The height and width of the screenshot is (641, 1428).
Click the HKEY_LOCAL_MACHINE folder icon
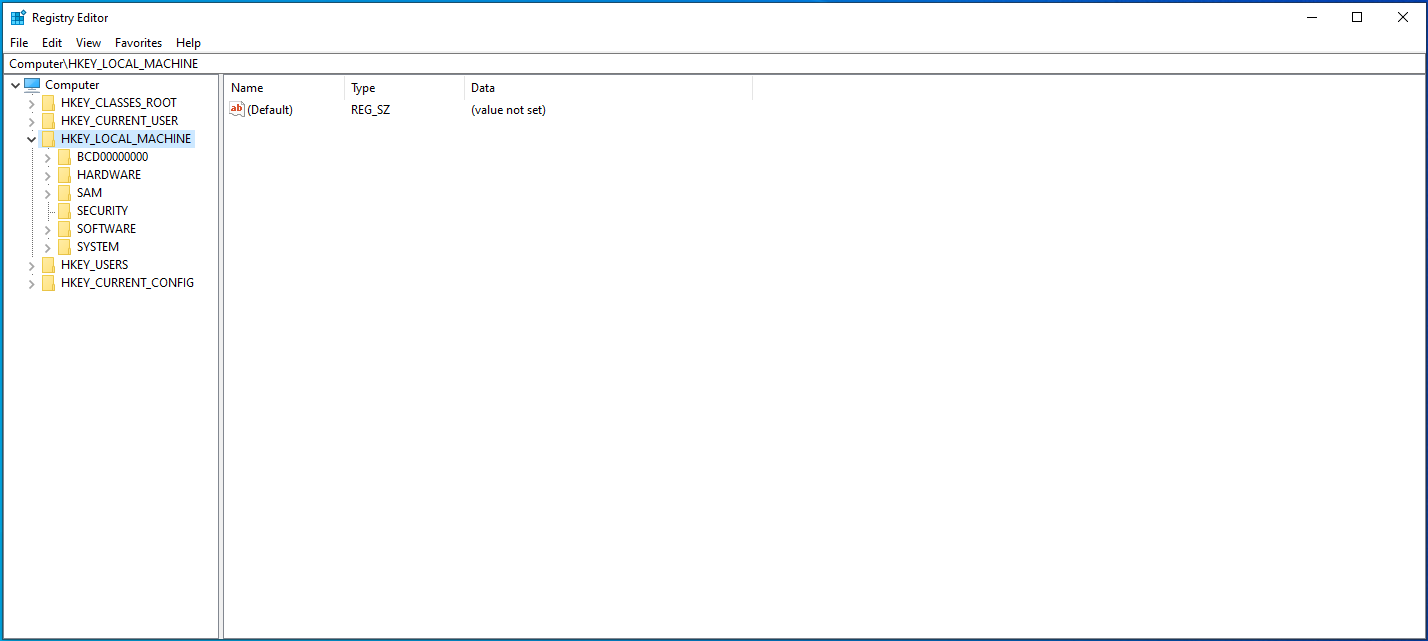click(48, 139)
